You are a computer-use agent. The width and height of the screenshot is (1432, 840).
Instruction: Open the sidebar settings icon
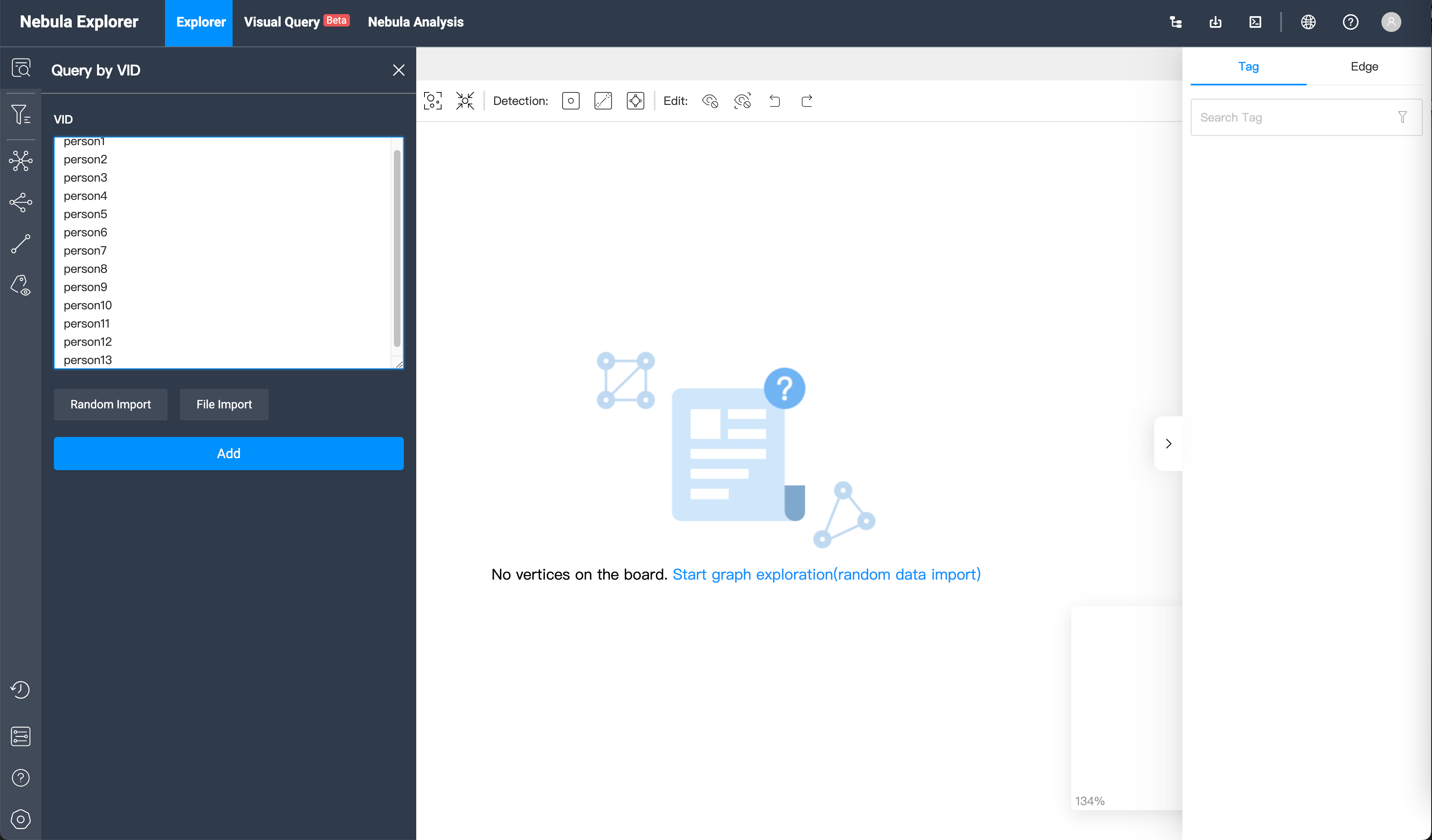click(20, 819)
